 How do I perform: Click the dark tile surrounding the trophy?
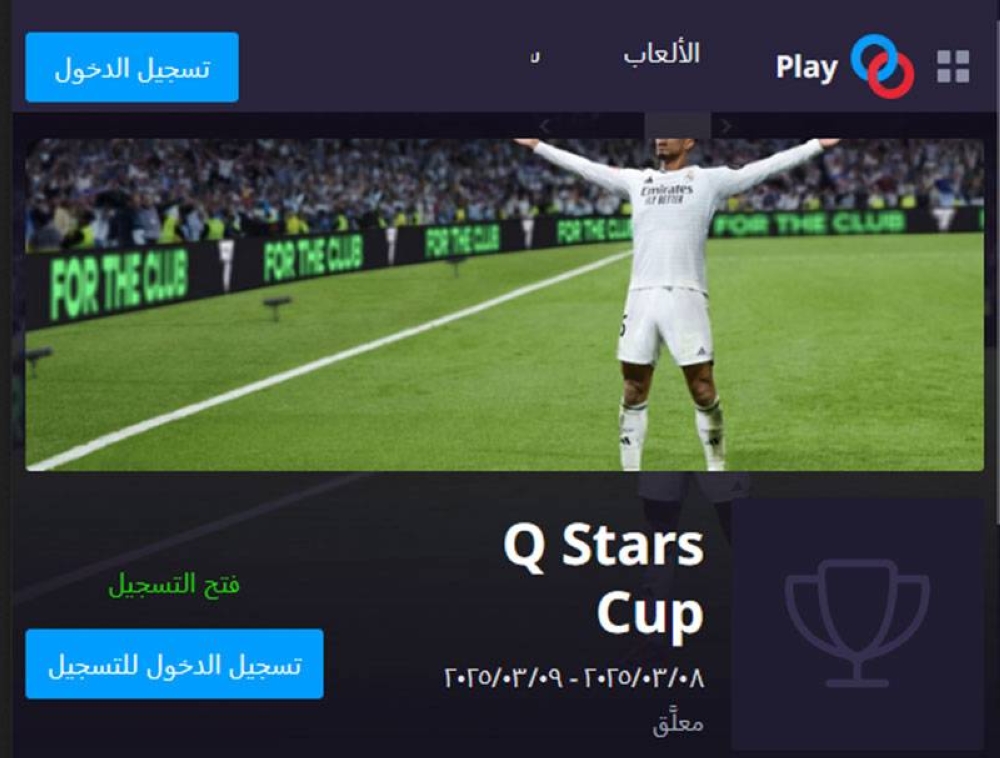pos(858,623)
